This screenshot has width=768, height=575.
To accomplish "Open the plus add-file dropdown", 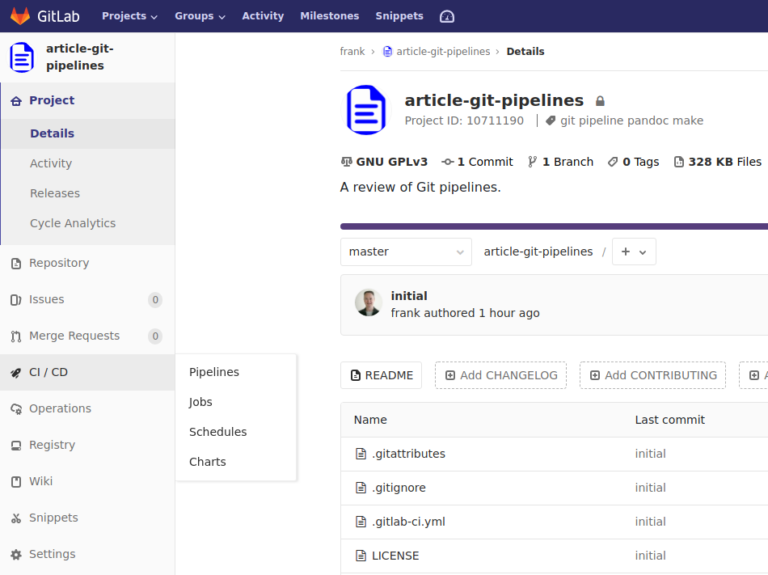I will (634, 252).
